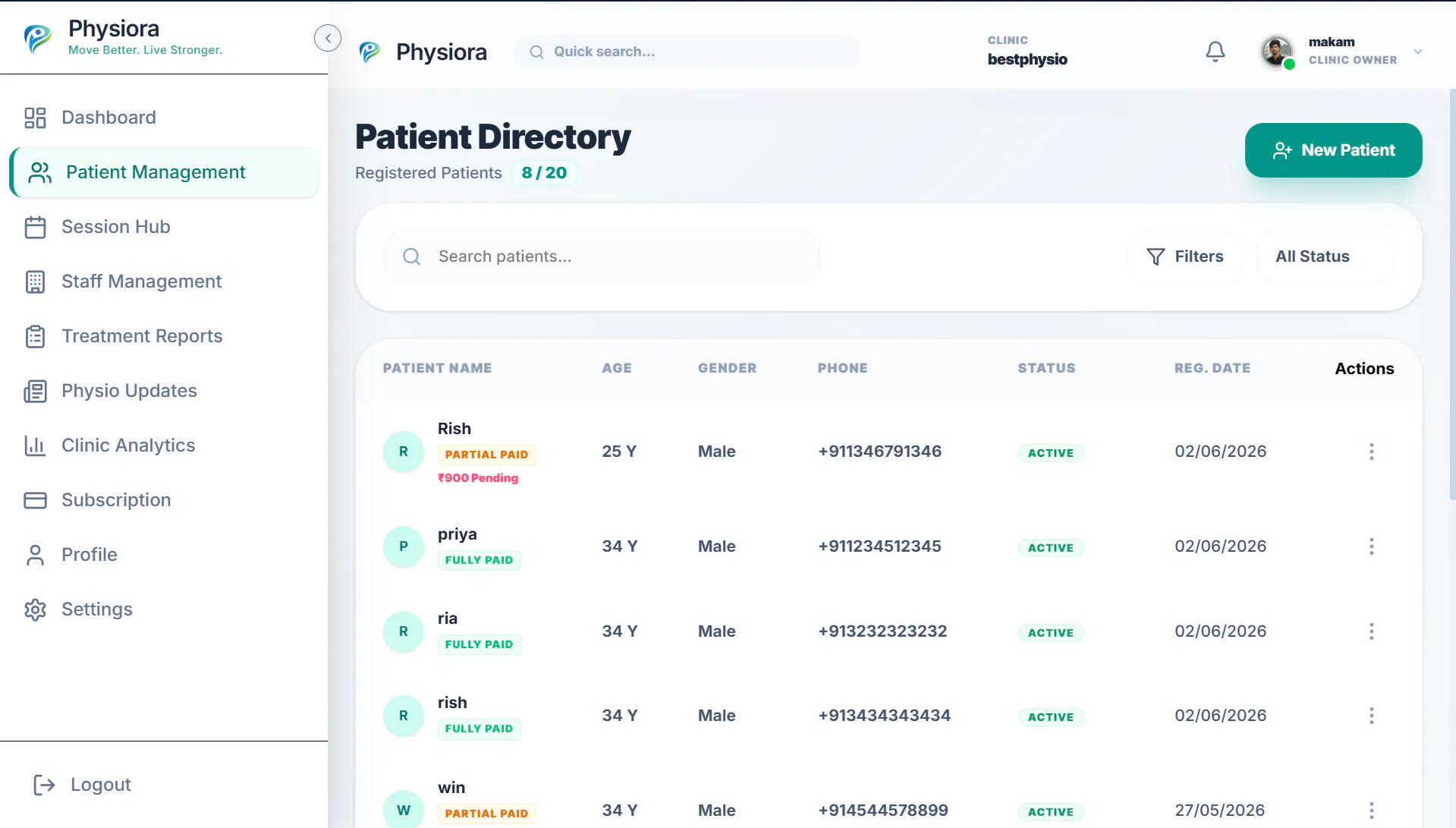Open actions menu for lowercase rish
1456x828 pixels.
coord(1371,716)
